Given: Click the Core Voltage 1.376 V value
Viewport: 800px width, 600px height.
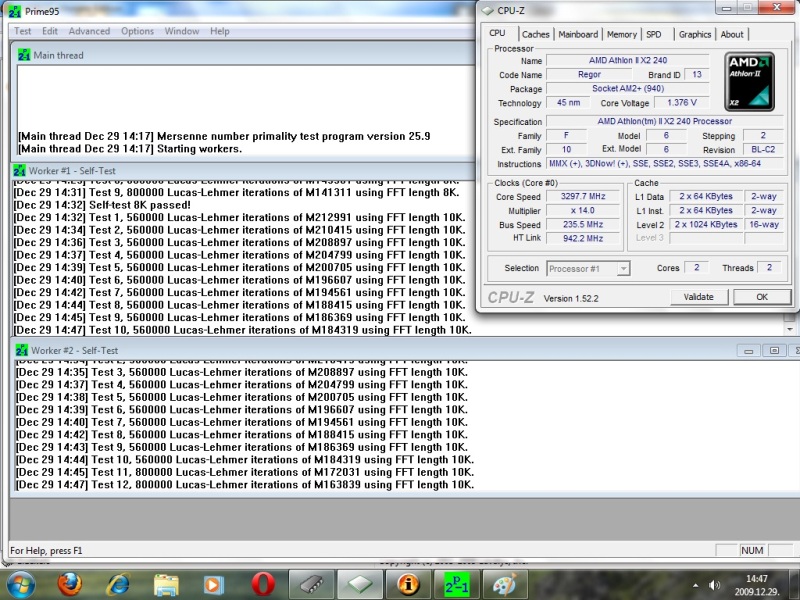Looking at the screenshot, I should [682, 103].
